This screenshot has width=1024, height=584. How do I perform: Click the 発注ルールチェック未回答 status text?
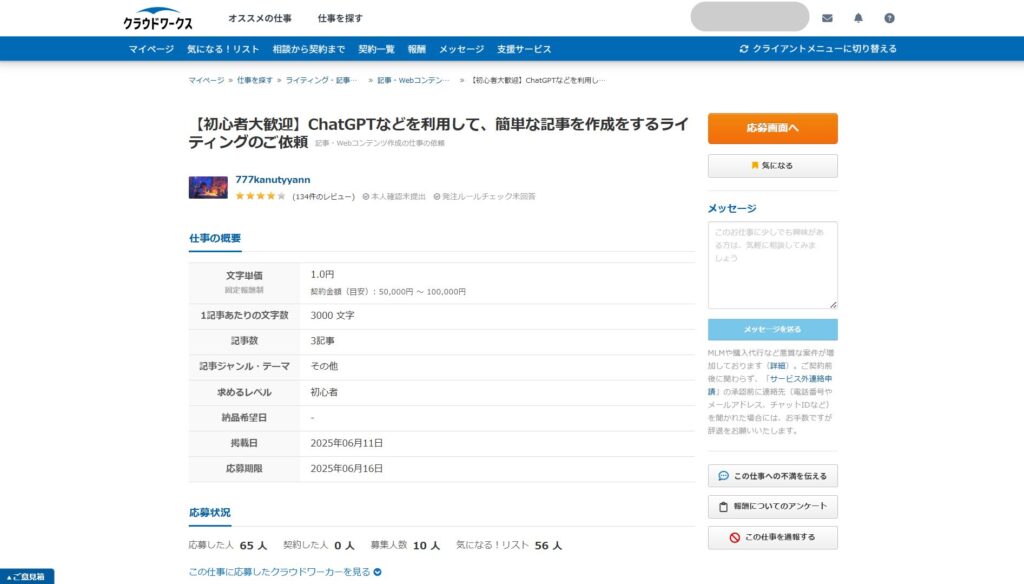(484, 196)
